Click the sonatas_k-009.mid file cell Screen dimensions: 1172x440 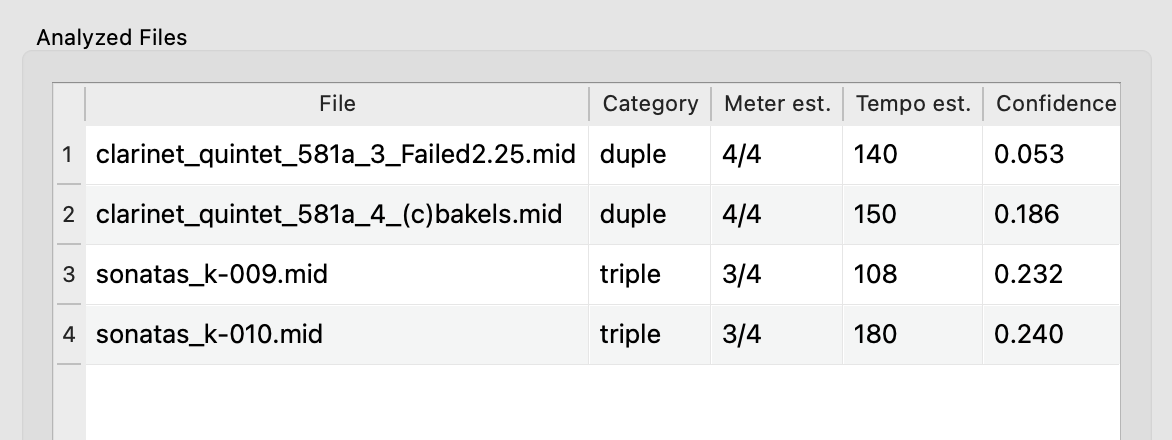212,274
